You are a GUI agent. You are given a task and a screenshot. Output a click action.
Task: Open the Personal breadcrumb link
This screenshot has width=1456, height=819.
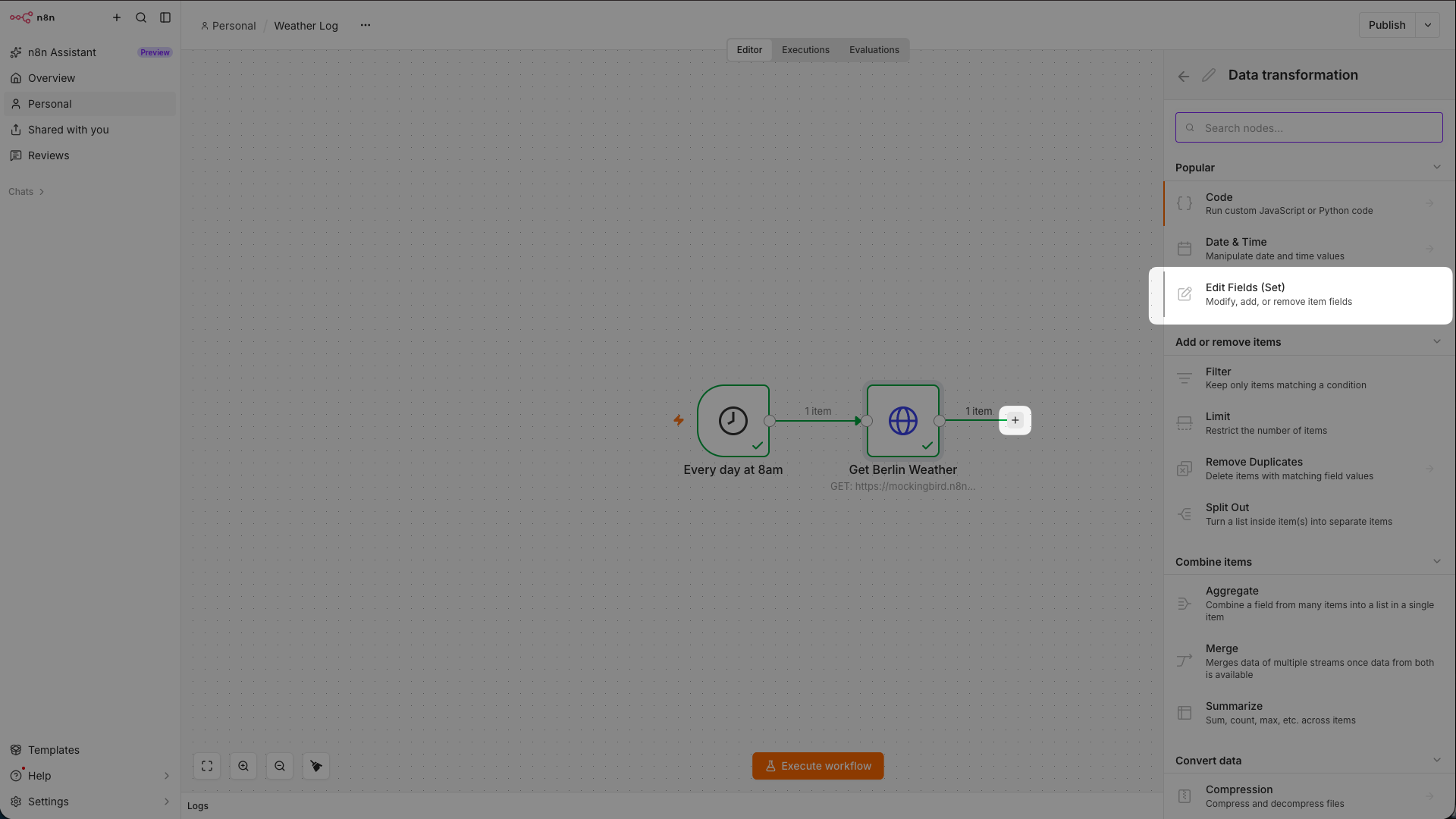[x=228, y=26]
